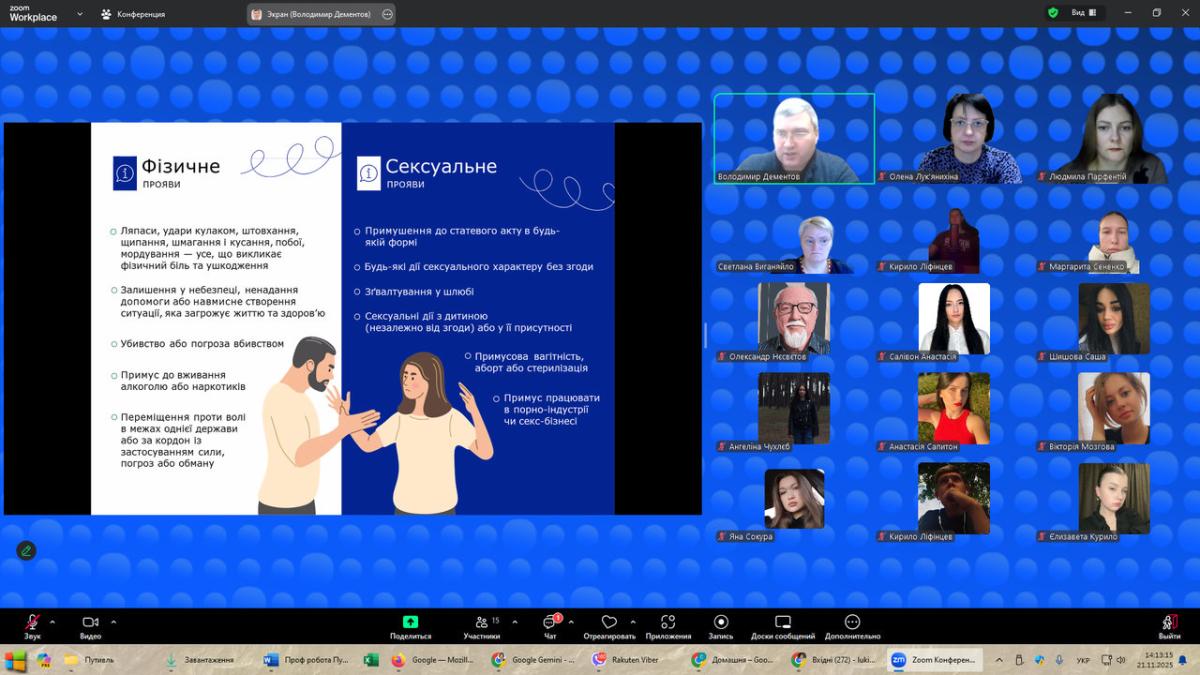Unmute the microphone with Звук button

tap(32, 623)
